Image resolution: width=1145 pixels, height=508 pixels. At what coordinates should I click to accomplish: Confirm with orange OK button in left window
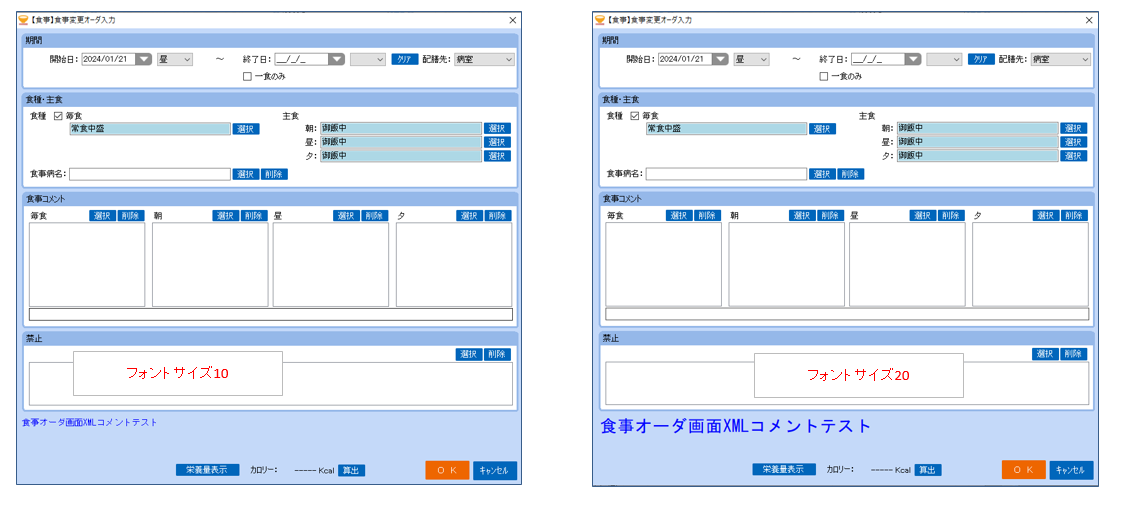(x=447, y=470)
